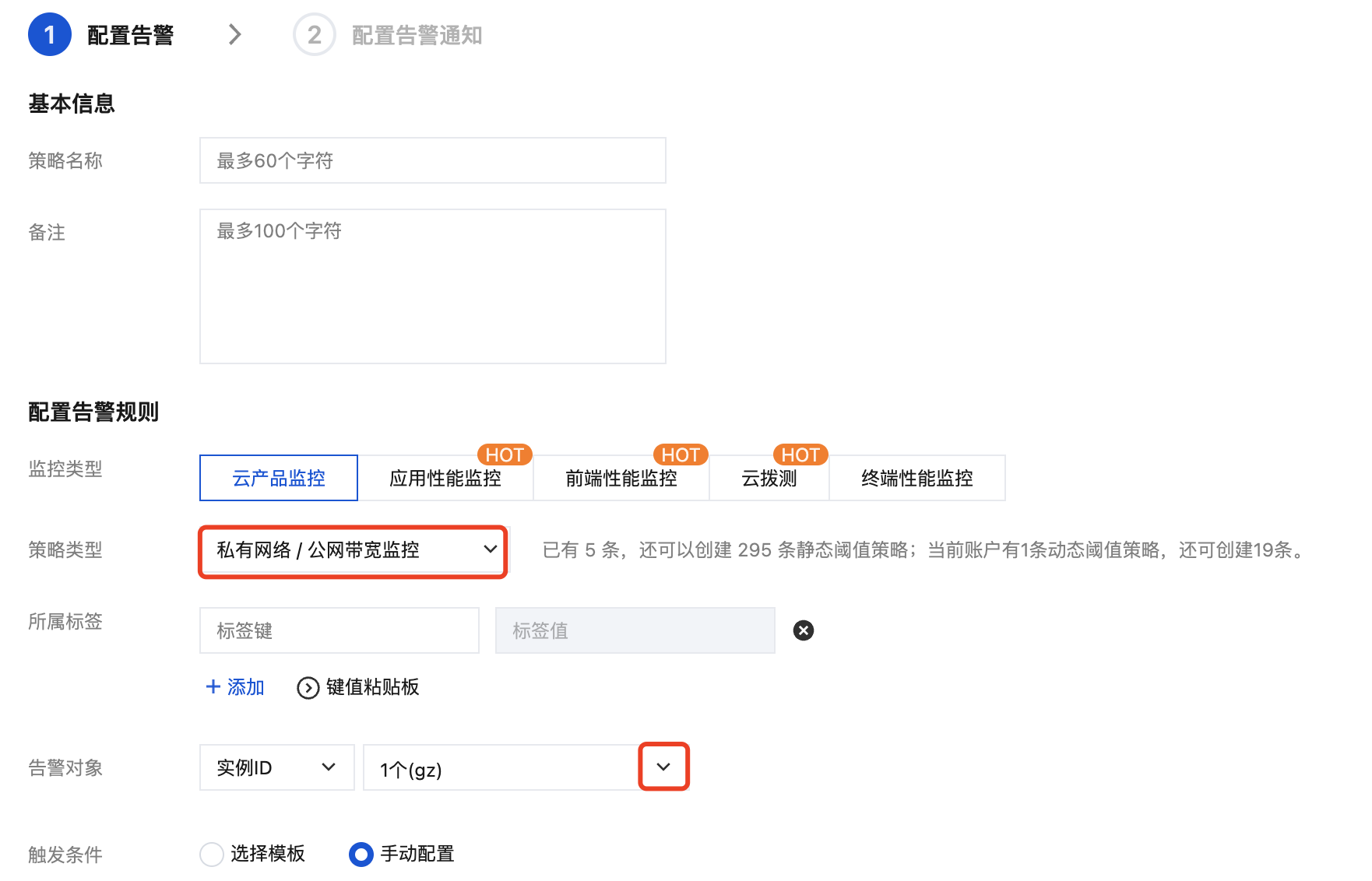Click into the 备注 text area
The height and width of the screenshot is (881, 1372).
[x=433, y=286]
